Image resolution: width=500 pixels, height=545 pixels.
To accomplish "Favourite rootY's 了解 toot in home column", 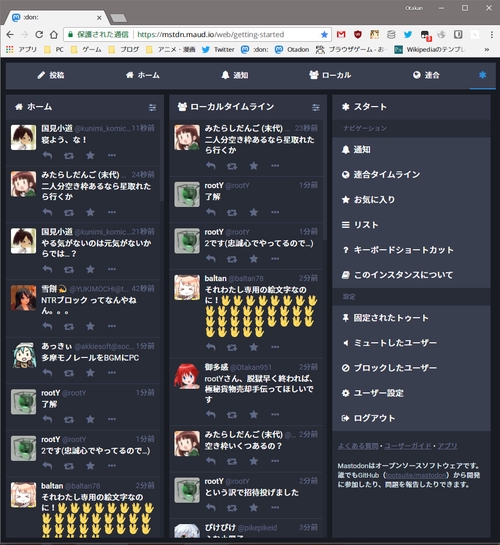I will (90, 419).
